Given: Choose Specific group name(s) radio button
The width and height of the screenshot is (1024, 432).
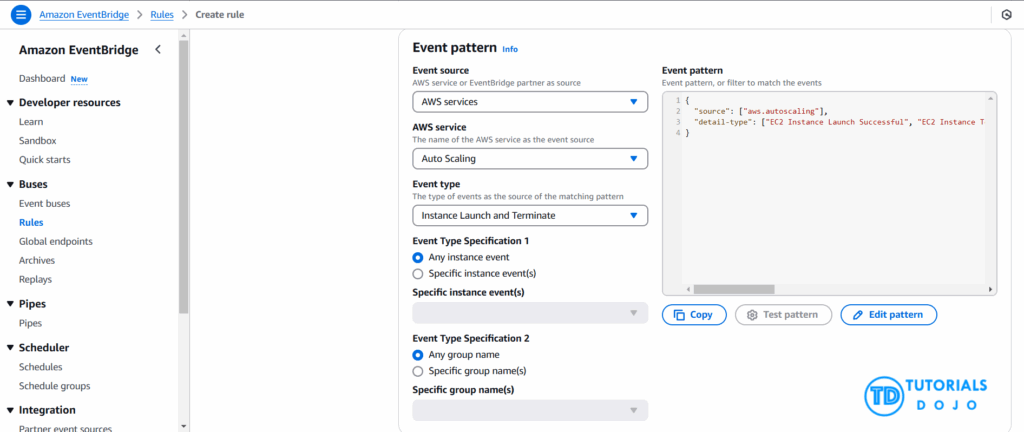Looking at the screenshot, I should pyautogui.click(x=418, y=371).
